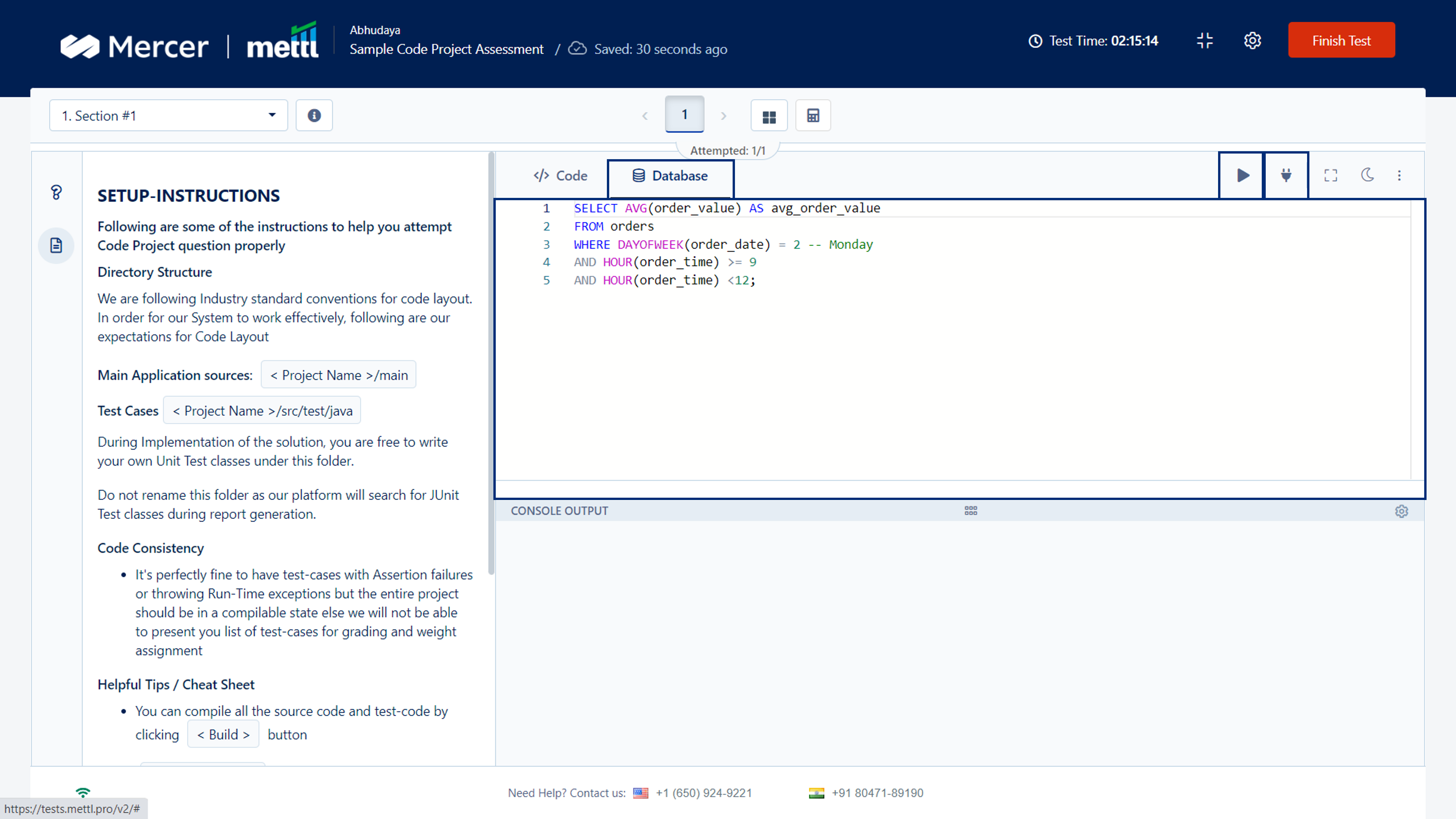This screenshot has width=1456, height=819.
Task: Open the calculator tool
Action: [x=813, y=116]
